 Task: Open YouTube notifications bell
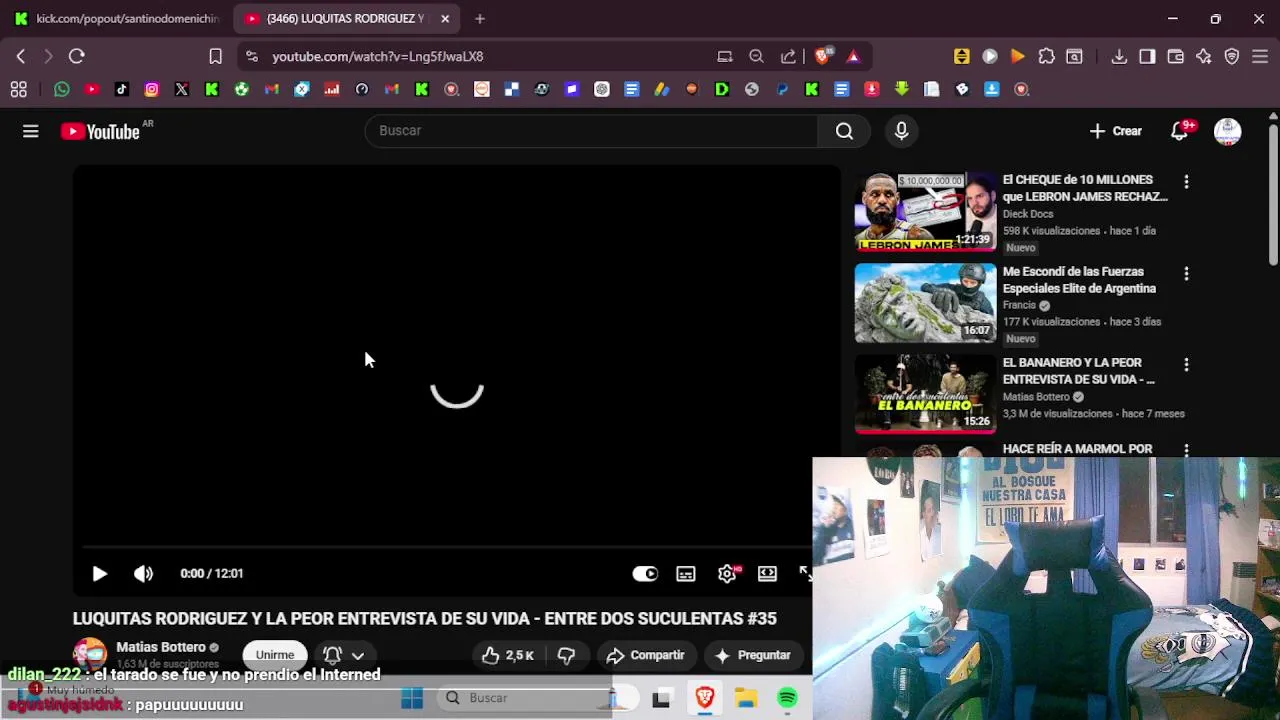coord(1180,131)
